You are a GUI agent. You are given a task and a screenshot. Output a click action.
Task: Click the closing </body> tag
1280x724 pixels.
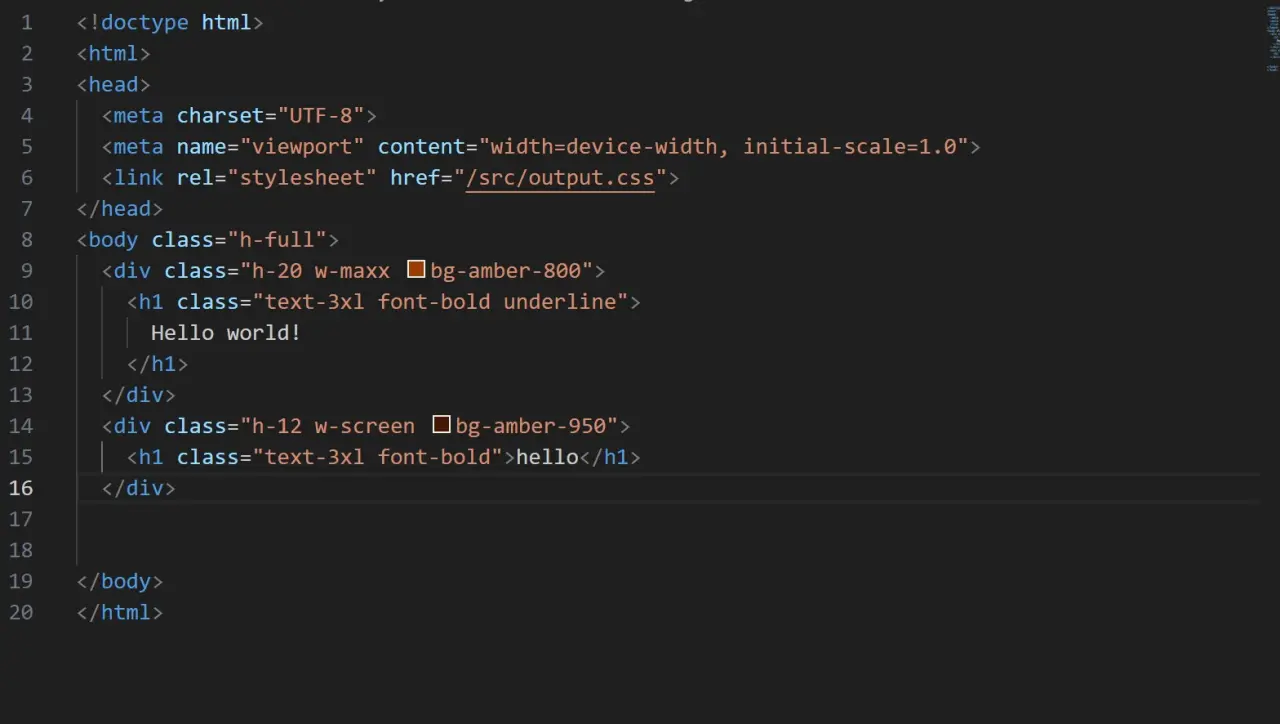pyautogui.click(x=120, y=580)
